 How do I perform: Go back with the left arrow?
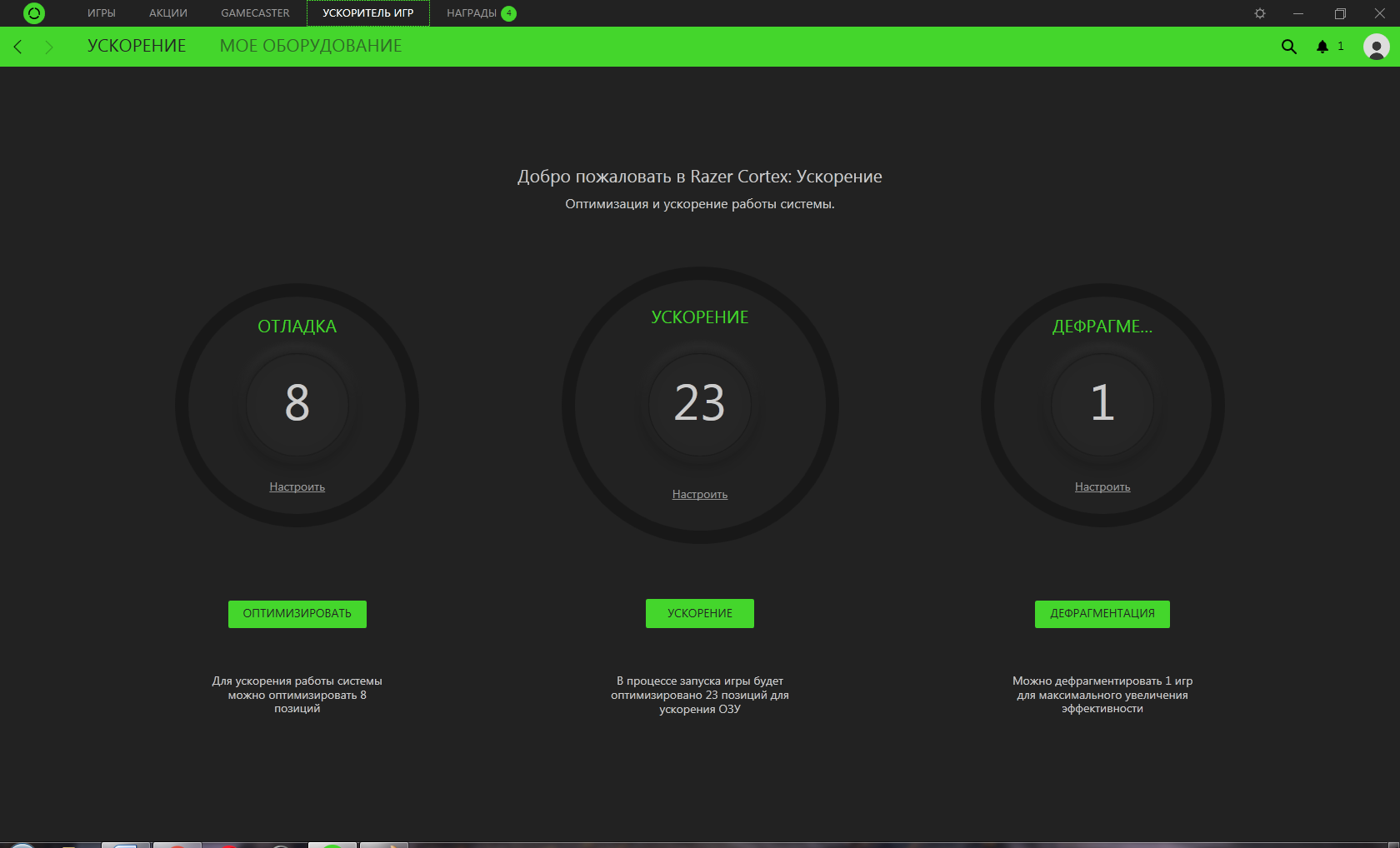pos(17,47)
